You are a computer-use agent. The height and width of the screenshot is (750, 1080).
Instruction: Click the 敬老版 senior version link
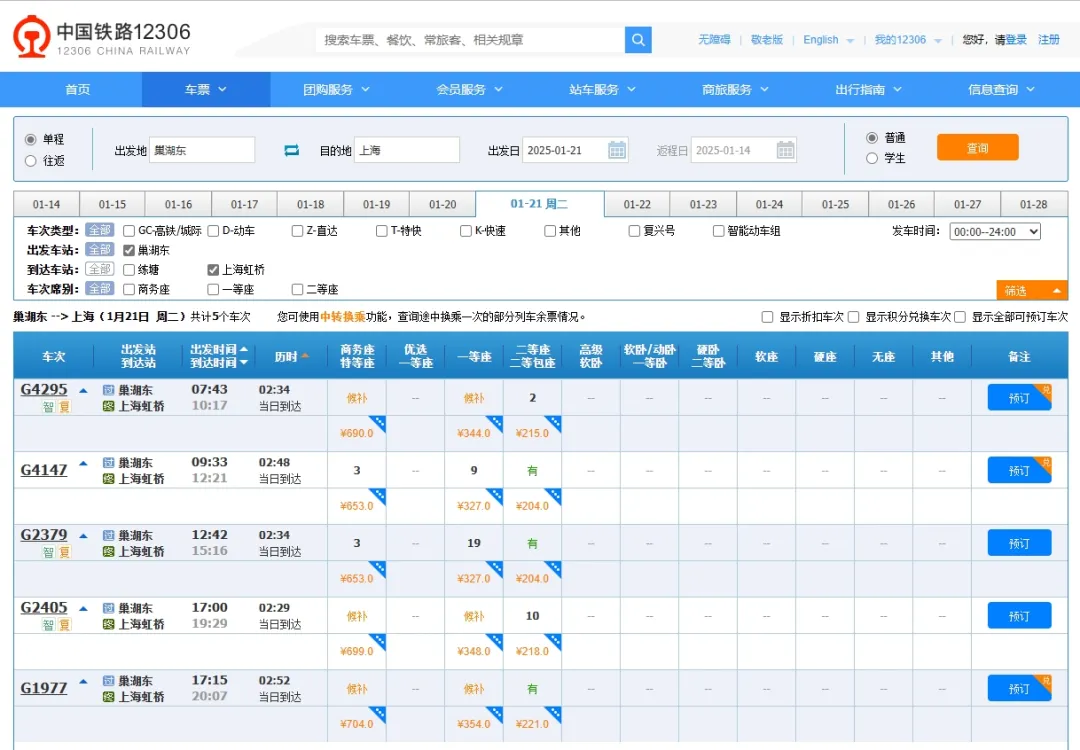pyautogui.click(x=767, y=40)
